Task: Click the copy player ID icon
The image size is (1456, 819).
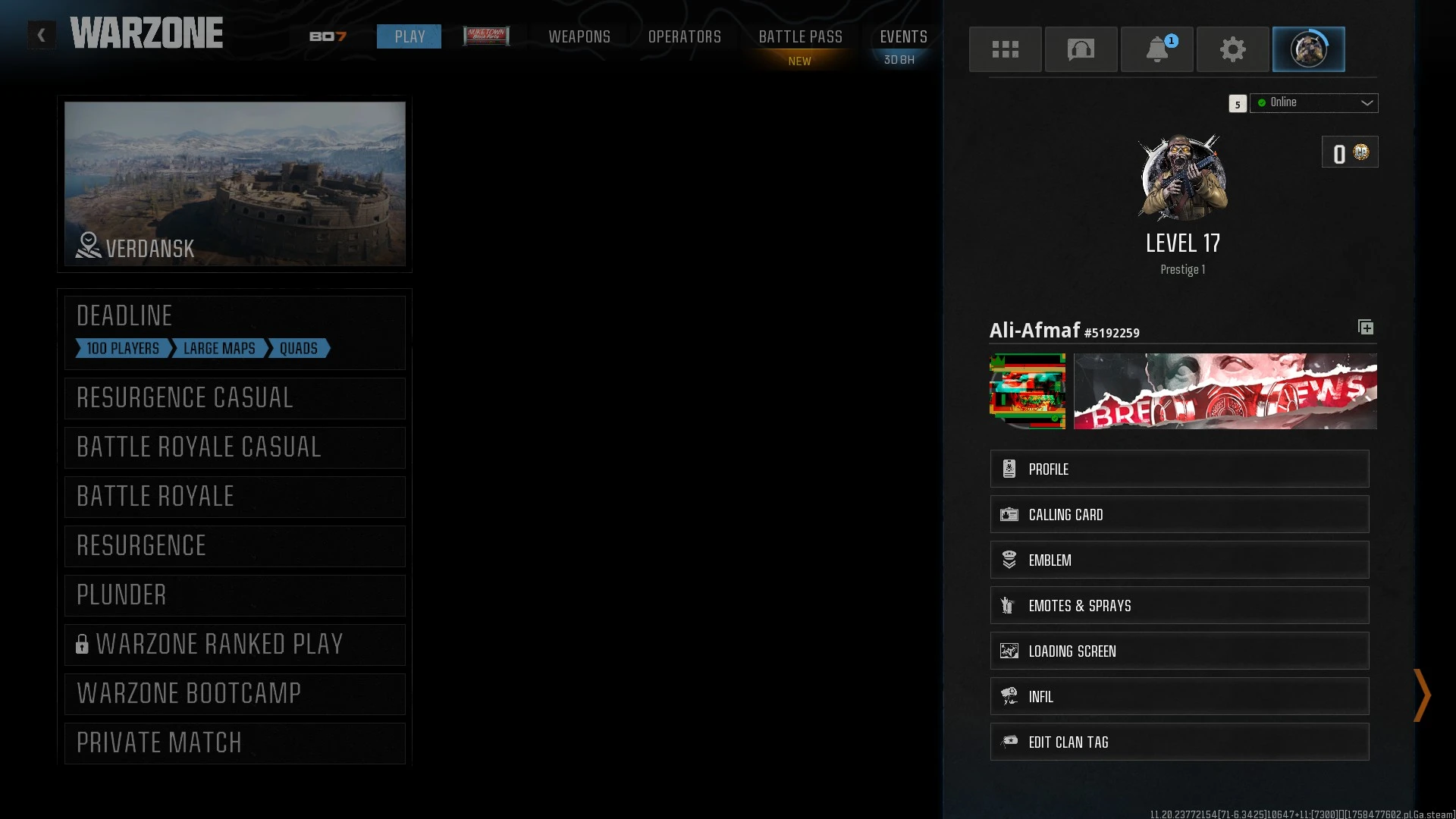Action: pos(1365,327)
